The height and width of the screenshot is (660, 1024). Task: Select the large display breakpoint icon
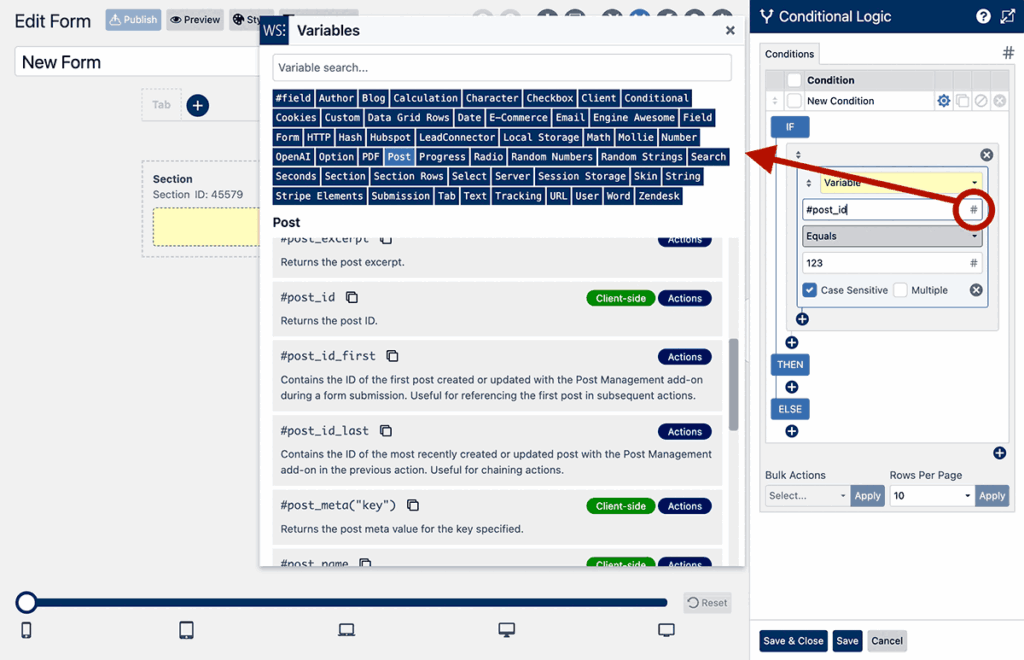[x=666, y=630]
